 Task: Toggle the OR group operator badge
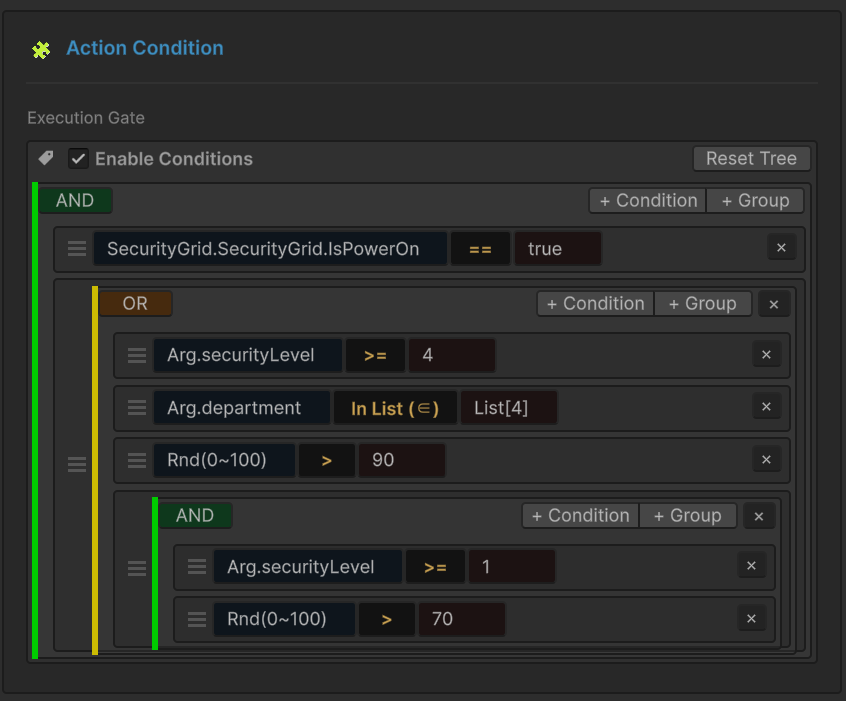135,303
